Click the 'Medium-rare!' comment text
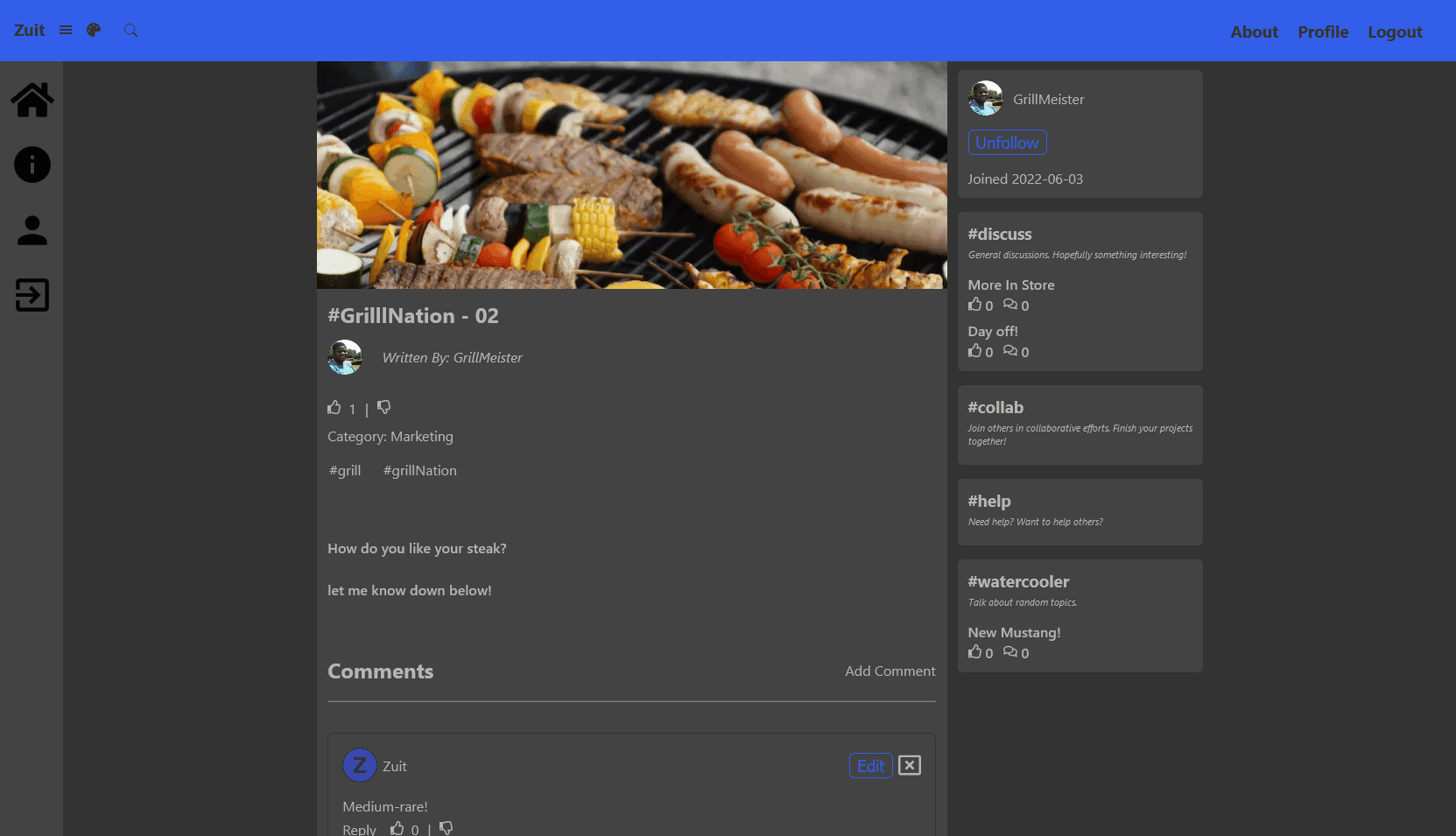 point(385,806)
